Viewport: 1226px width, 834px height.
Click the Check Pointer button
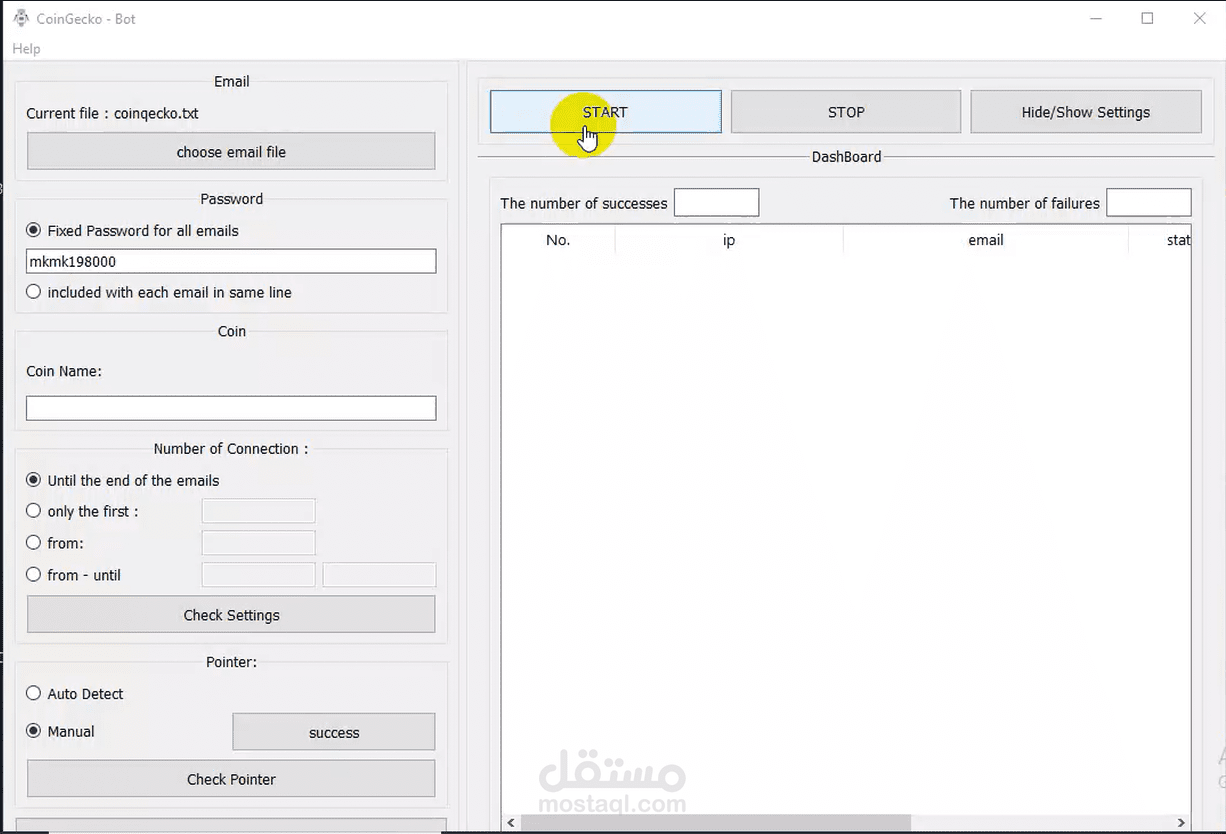pyautogui.click(x=231, y=779)
